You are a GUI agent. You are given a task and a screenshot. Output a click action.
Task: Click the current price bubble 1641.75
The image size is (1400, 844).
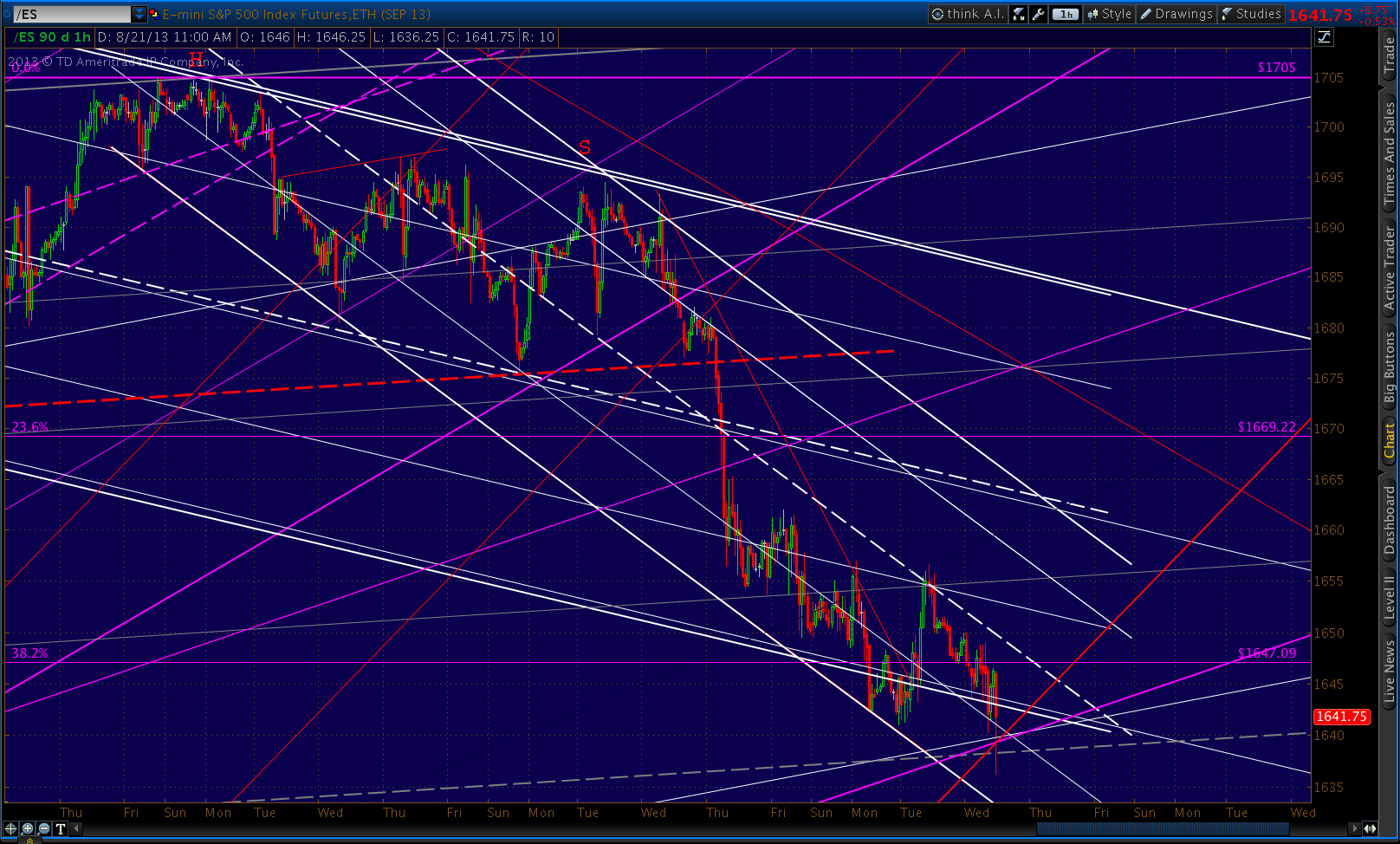1341,717
